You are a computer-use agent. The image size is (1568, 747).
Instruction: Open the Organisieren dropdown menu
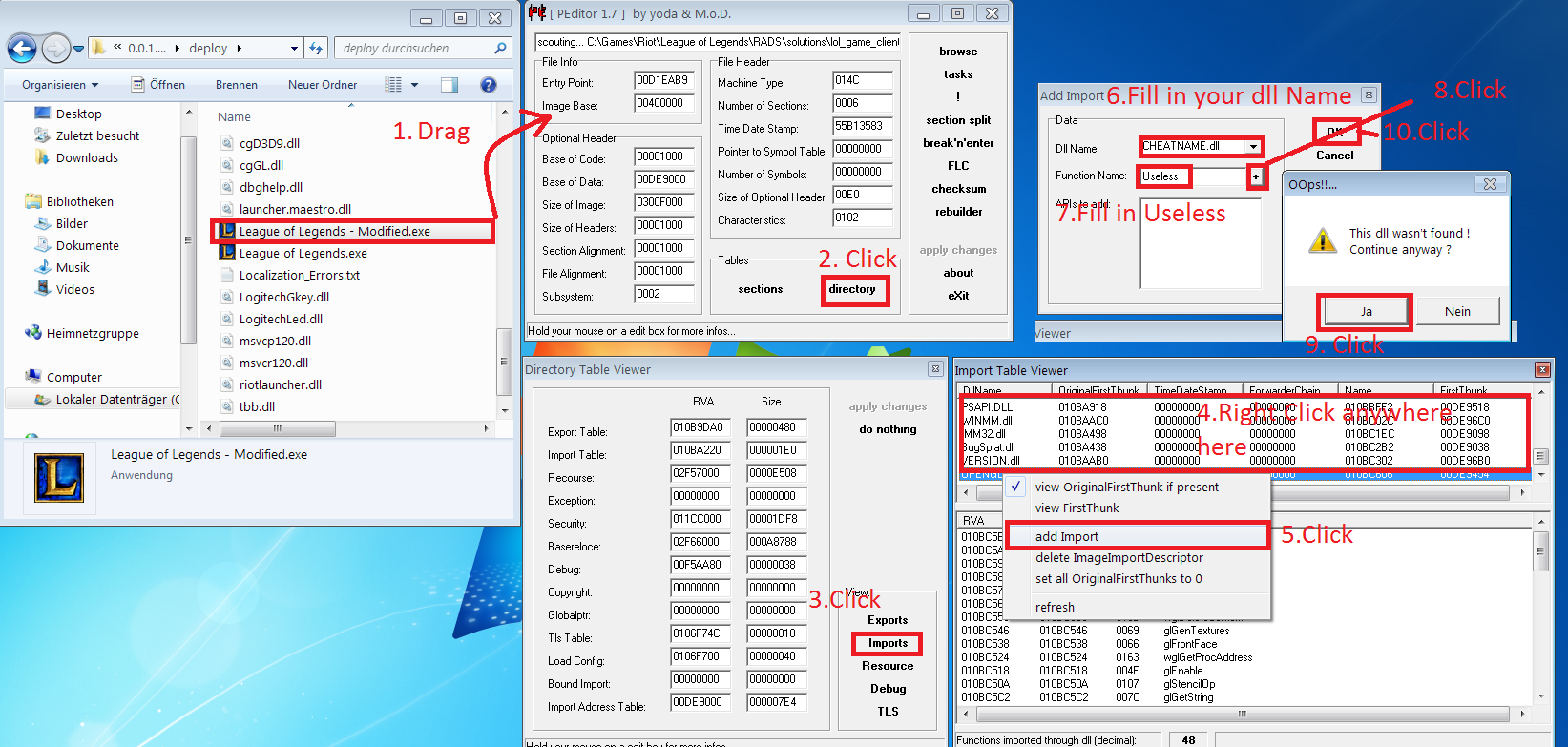(x=58, y=85)
